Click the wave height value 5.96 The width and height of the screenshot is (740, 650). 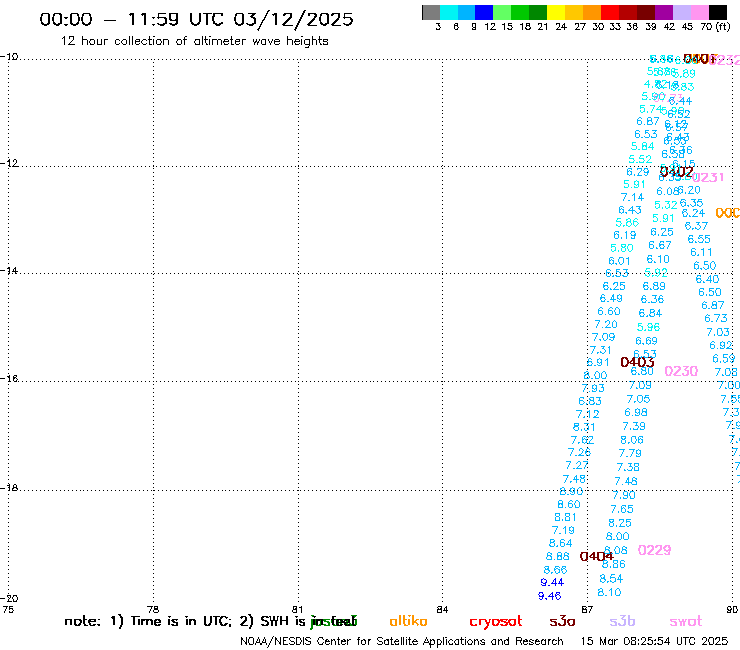[648, 327]
